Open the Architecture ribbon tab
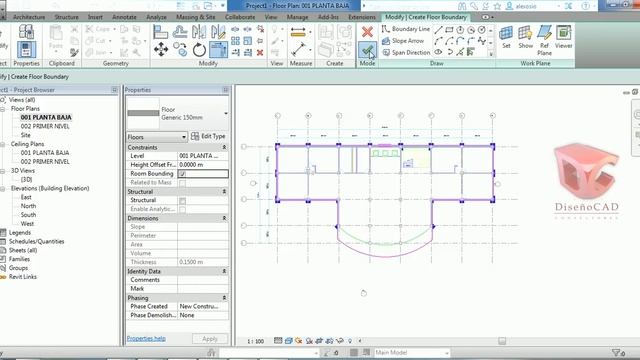This screenshot has width=640, height=360. 29,17
